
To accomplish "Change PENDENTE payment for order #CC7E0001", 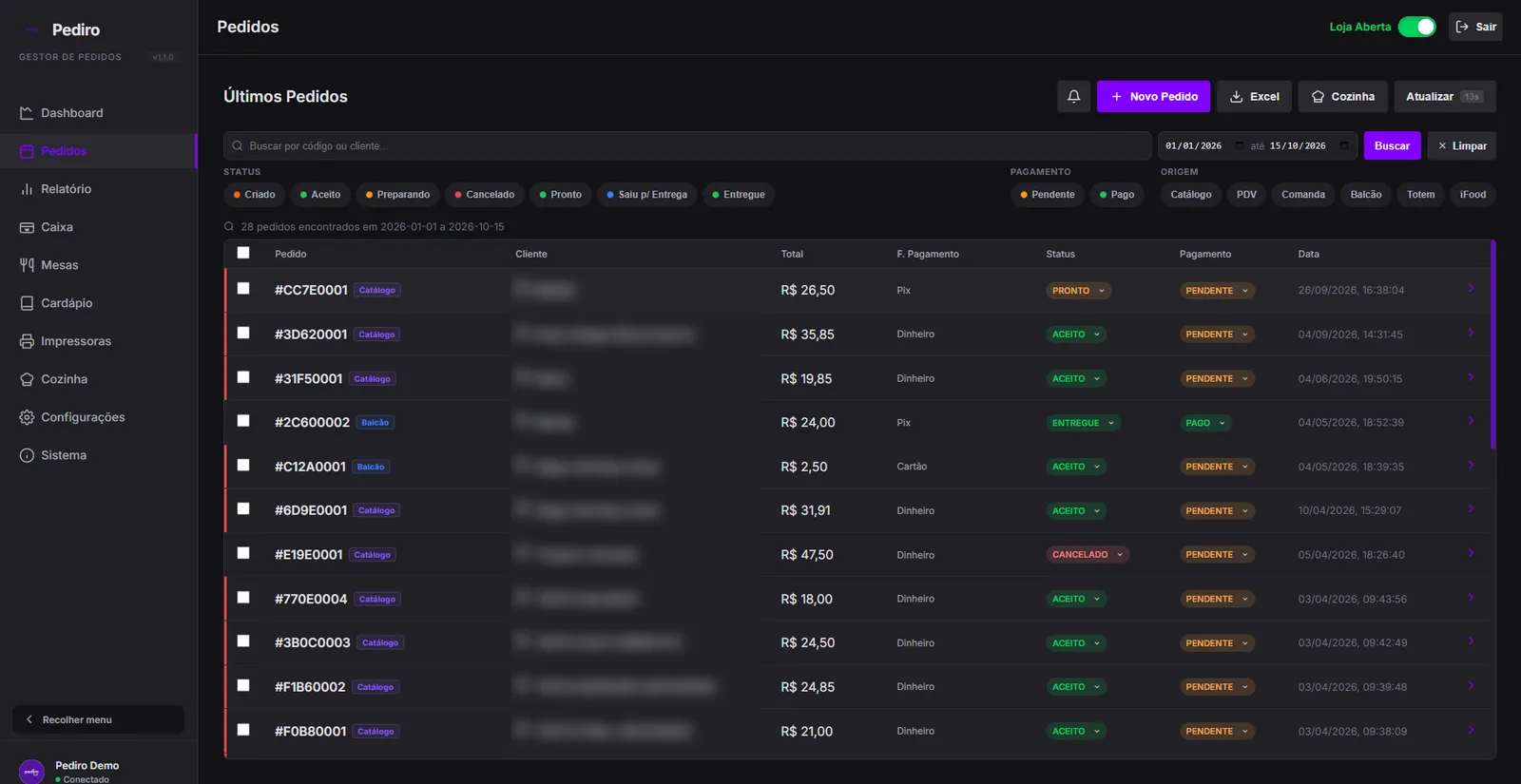I will point(1217,291).
